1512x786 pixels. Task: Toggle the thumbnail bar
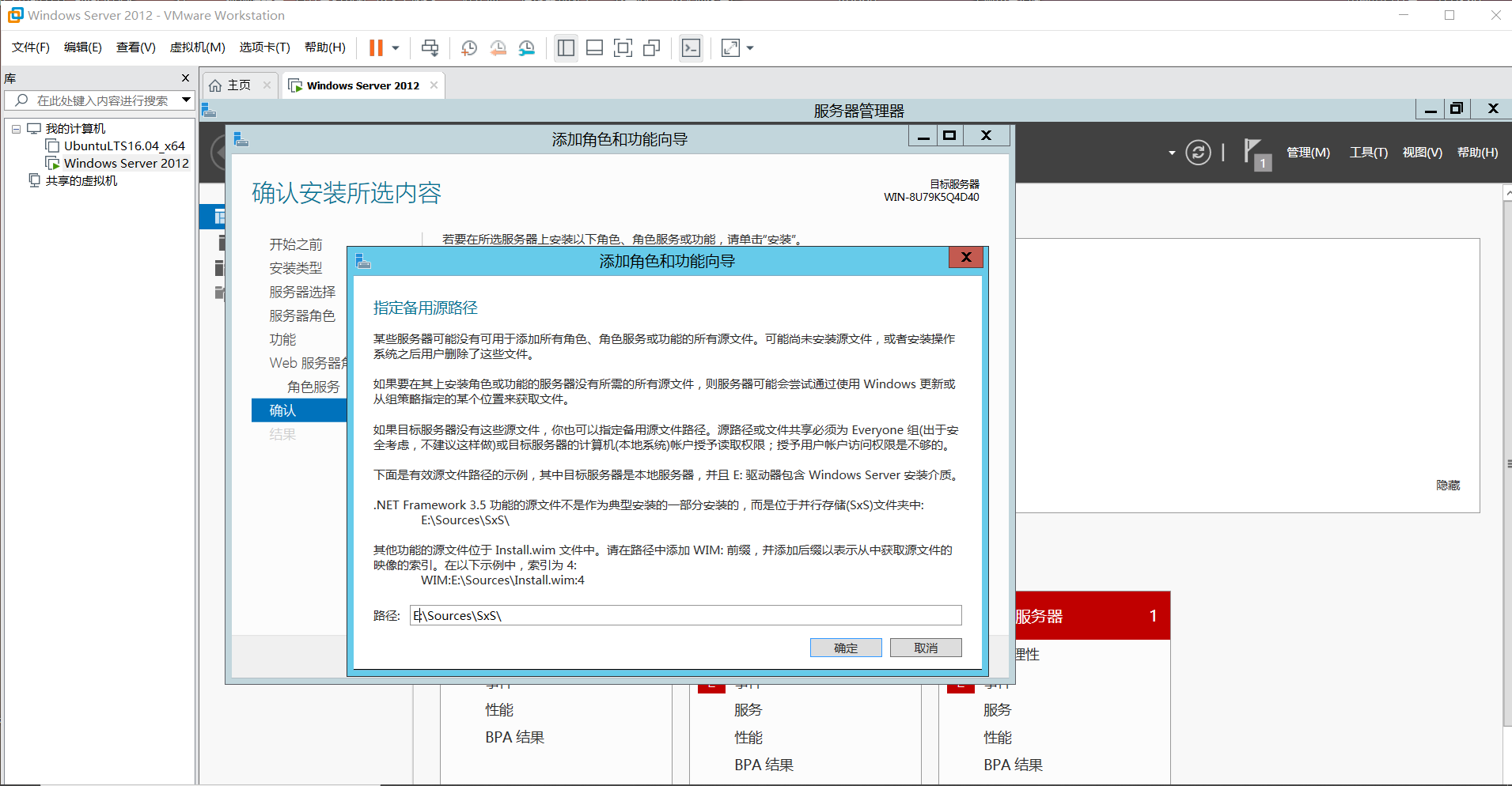[x=594, y=47]
